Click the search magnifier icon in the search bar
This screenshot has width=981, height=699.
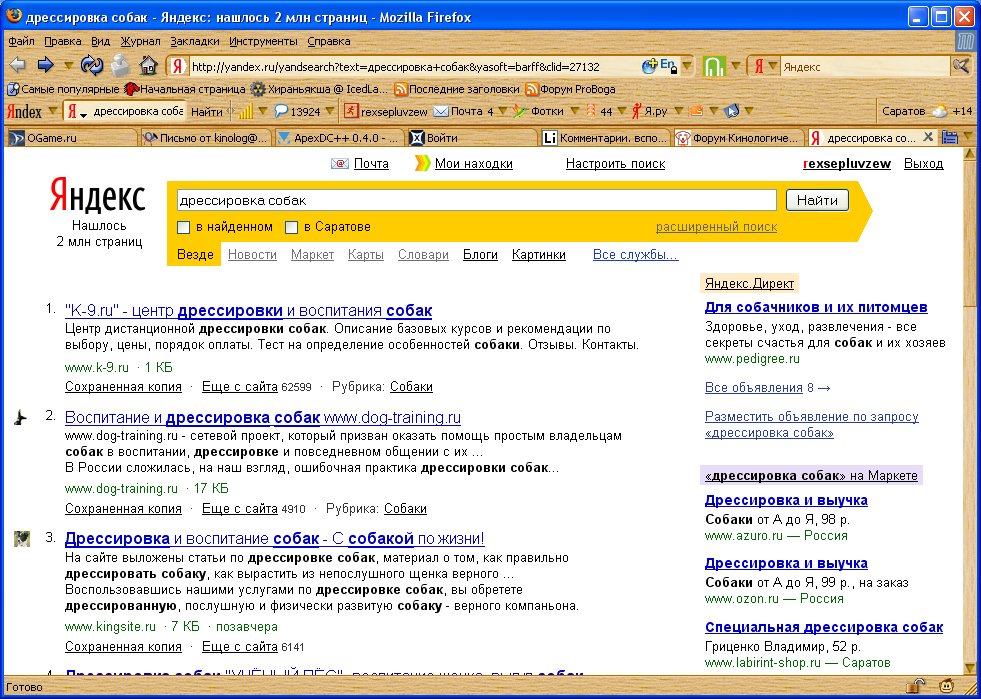click(x=960, y=66)
